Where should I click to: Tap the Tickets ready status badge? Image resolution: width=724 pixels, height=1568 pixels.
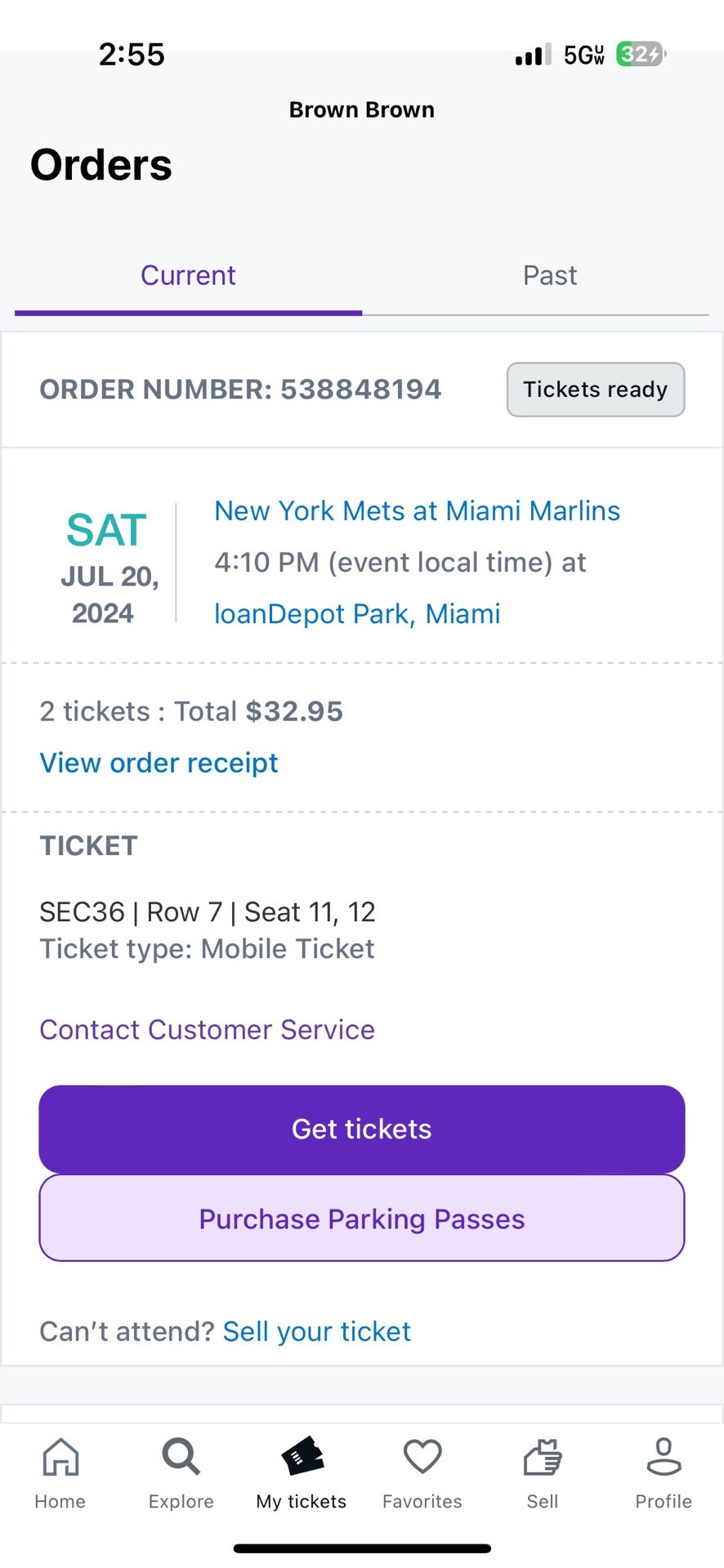pyautogui.click(x=596, y=390)
